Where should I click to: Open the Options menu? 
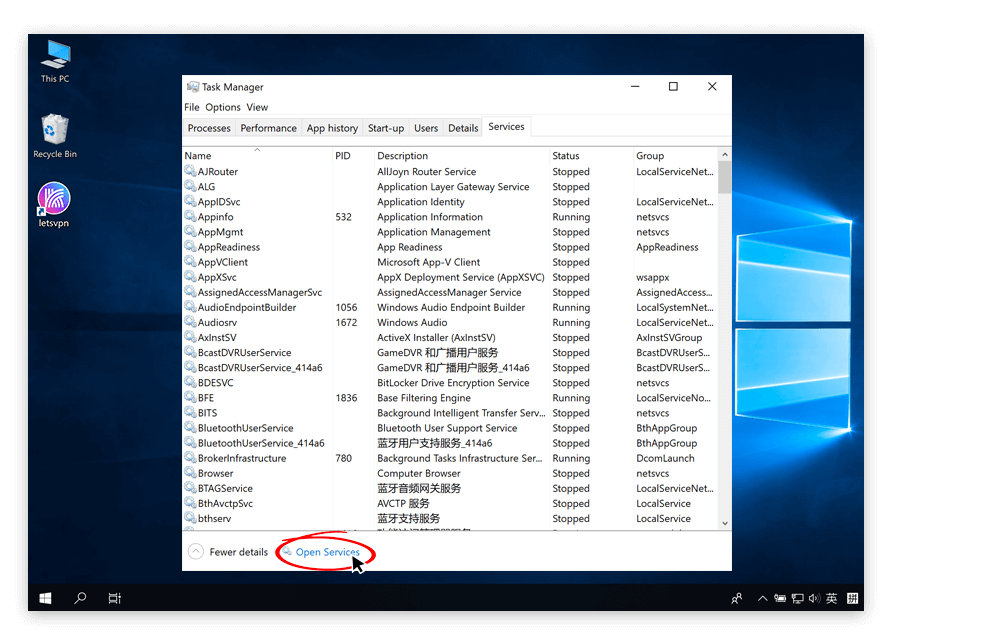[x=223, y=107]
